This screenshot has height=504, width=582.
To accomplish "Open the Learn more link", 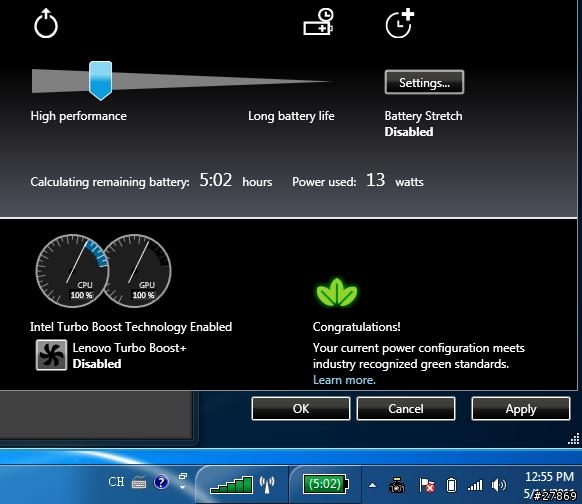I will [344, 380].
